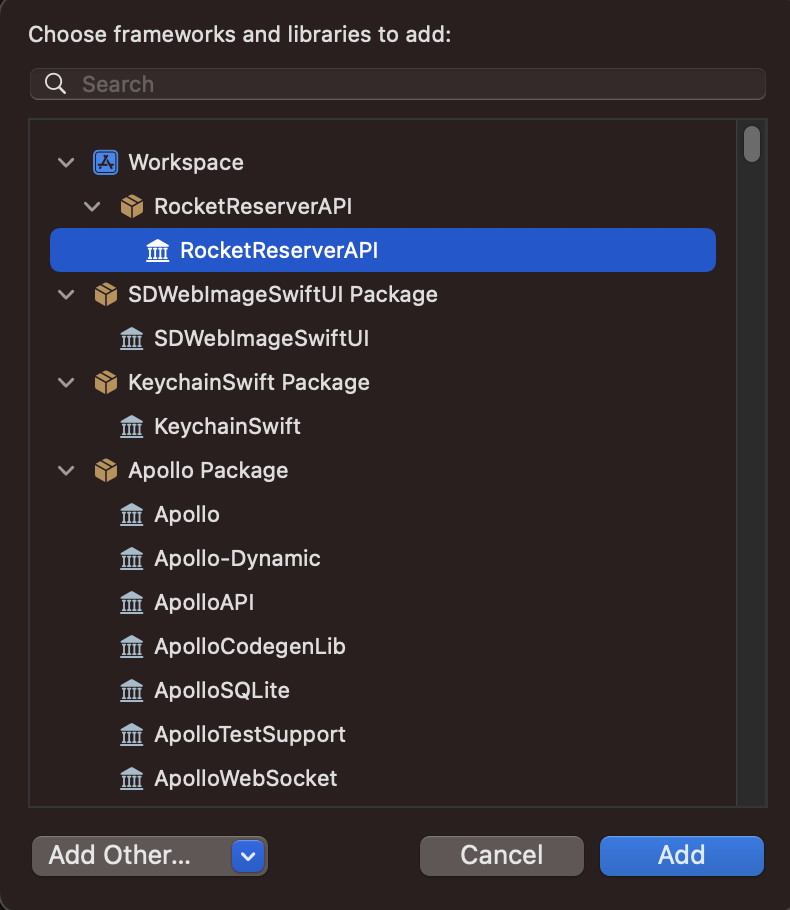Select the Apollo Package label
Image resolution: width=790 pixels, height=910 pixels.
[208, 471]
